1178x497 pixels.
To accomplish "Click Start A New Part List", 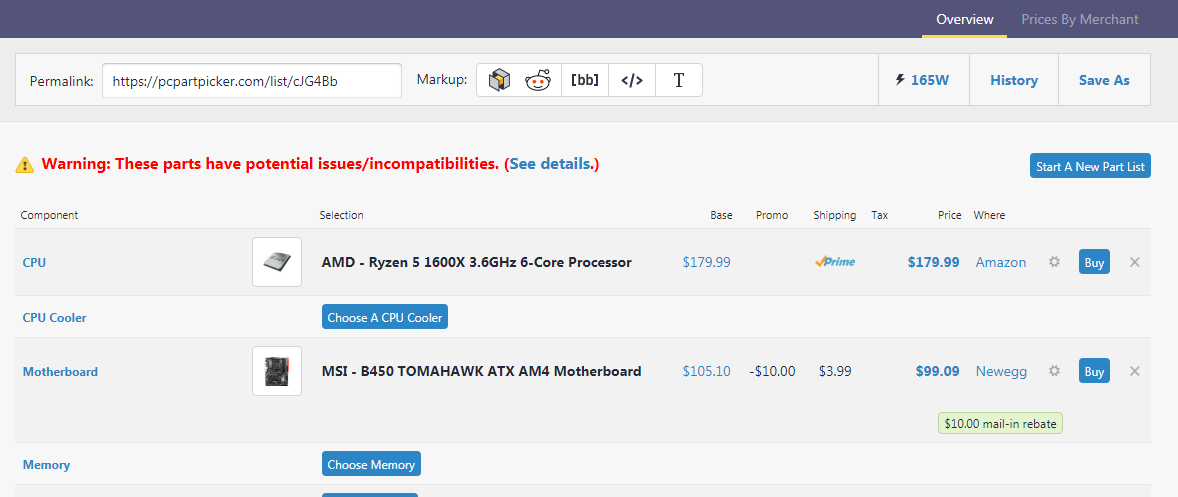I will tap(1090, 166).
